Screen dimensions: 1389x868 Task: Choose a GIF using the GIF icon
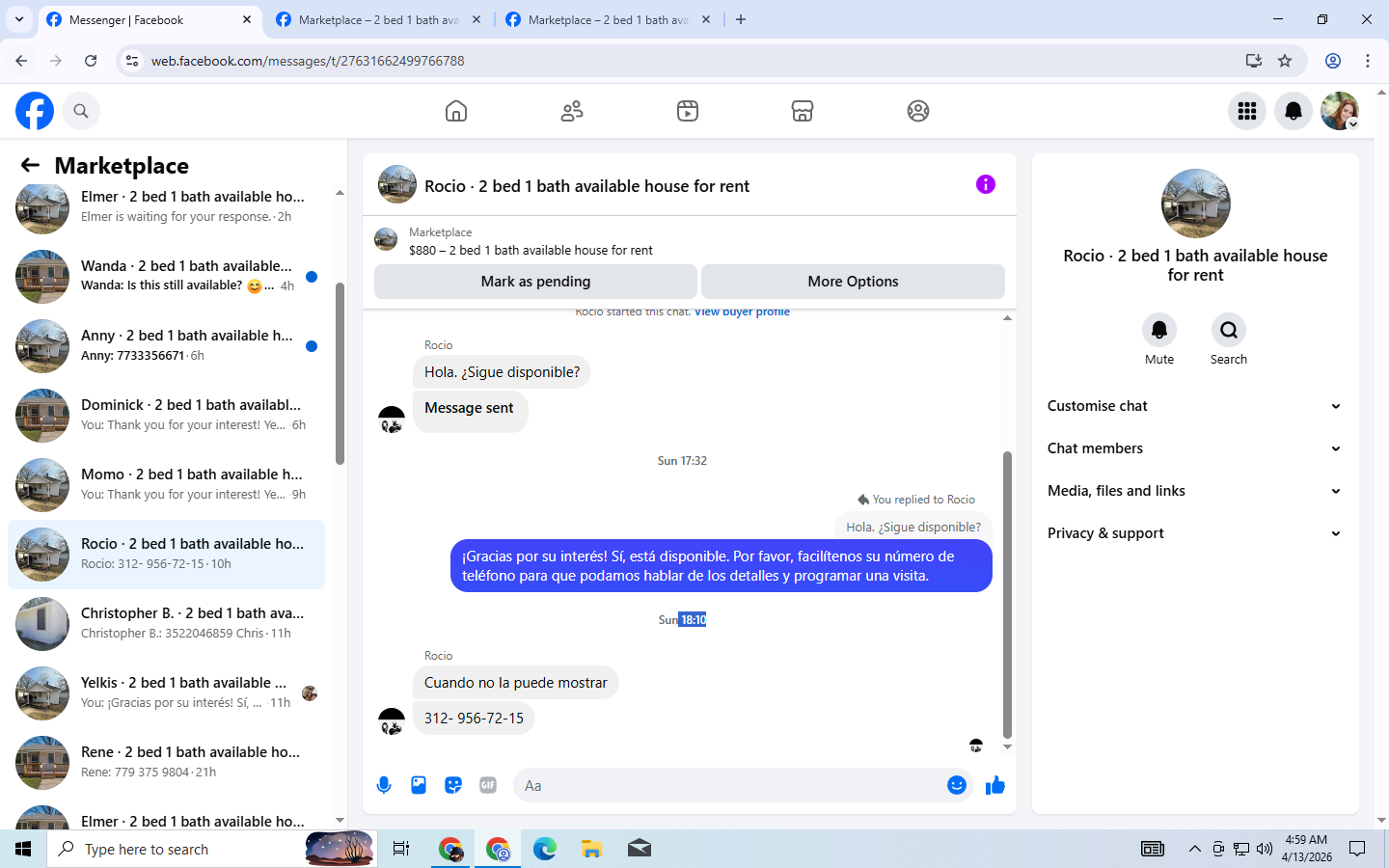pyautogui.click(x=488, y=785)
